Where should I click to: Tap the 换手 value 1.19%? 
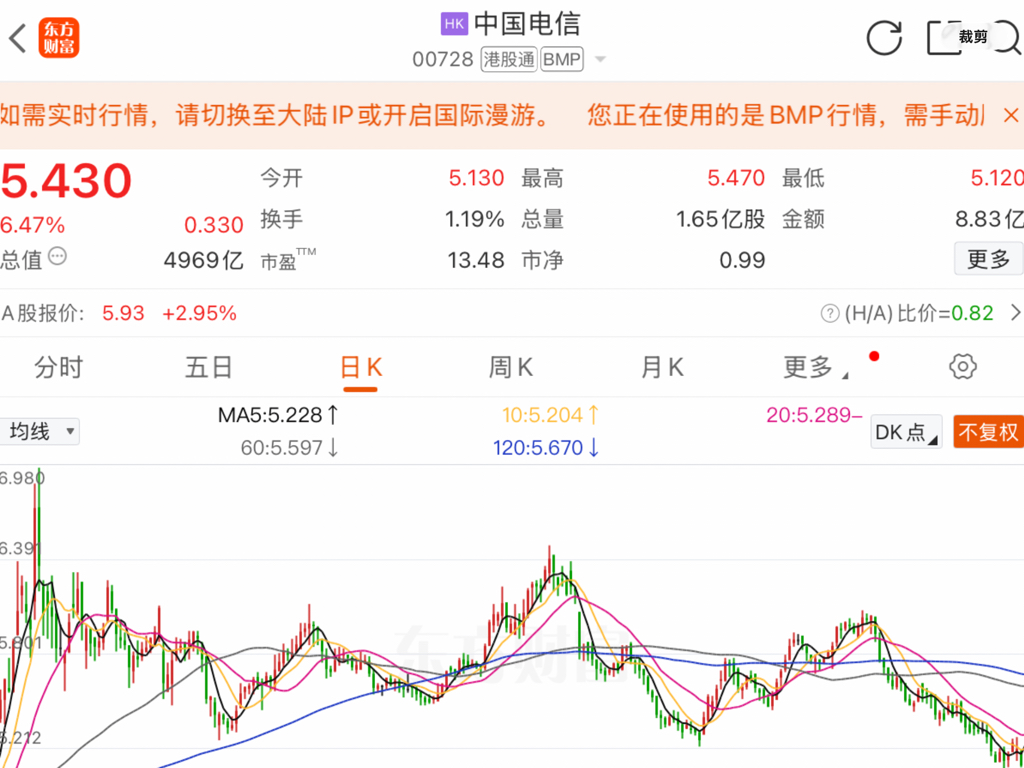click(x=475, y=219)
